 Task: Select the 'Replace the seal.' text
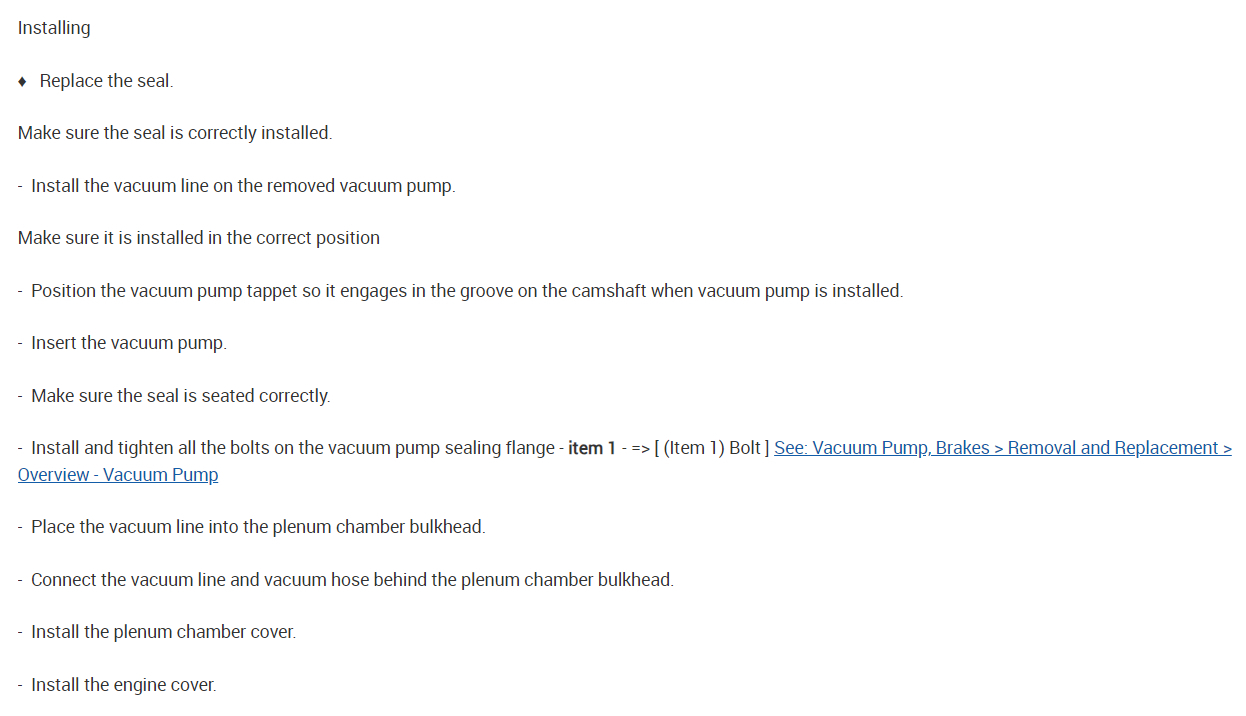[106, 81]
